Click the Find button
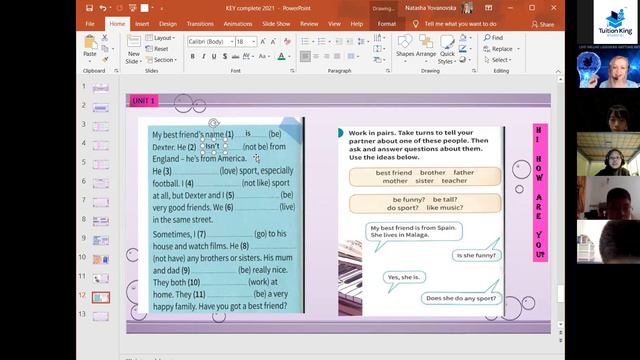This screenshot has width=640, height=360. (493, 38)
